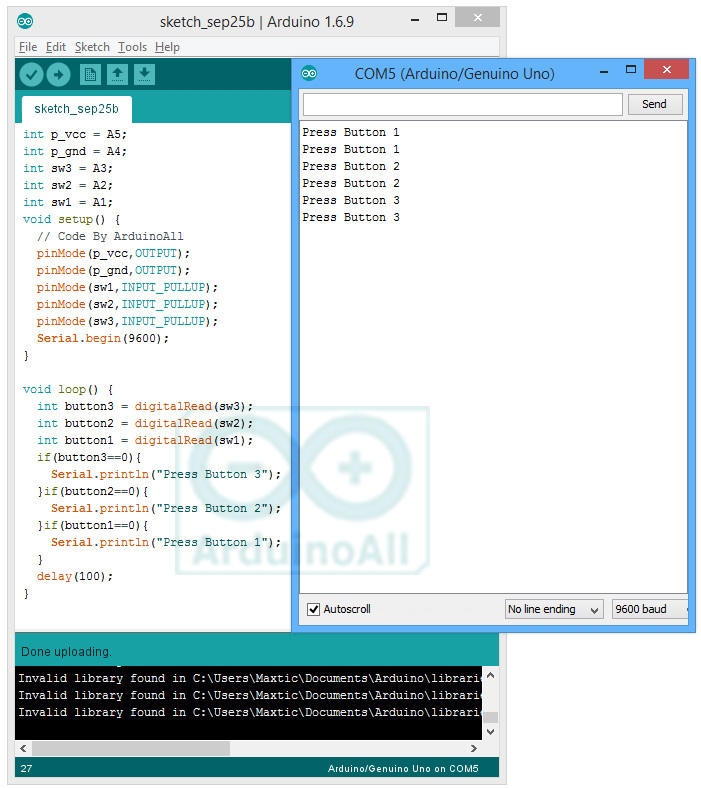Click the 'int p_gnd = A4;' code line
Image resolution: width=701 pixels, height=788 pixels.
[x=75, y=152]
